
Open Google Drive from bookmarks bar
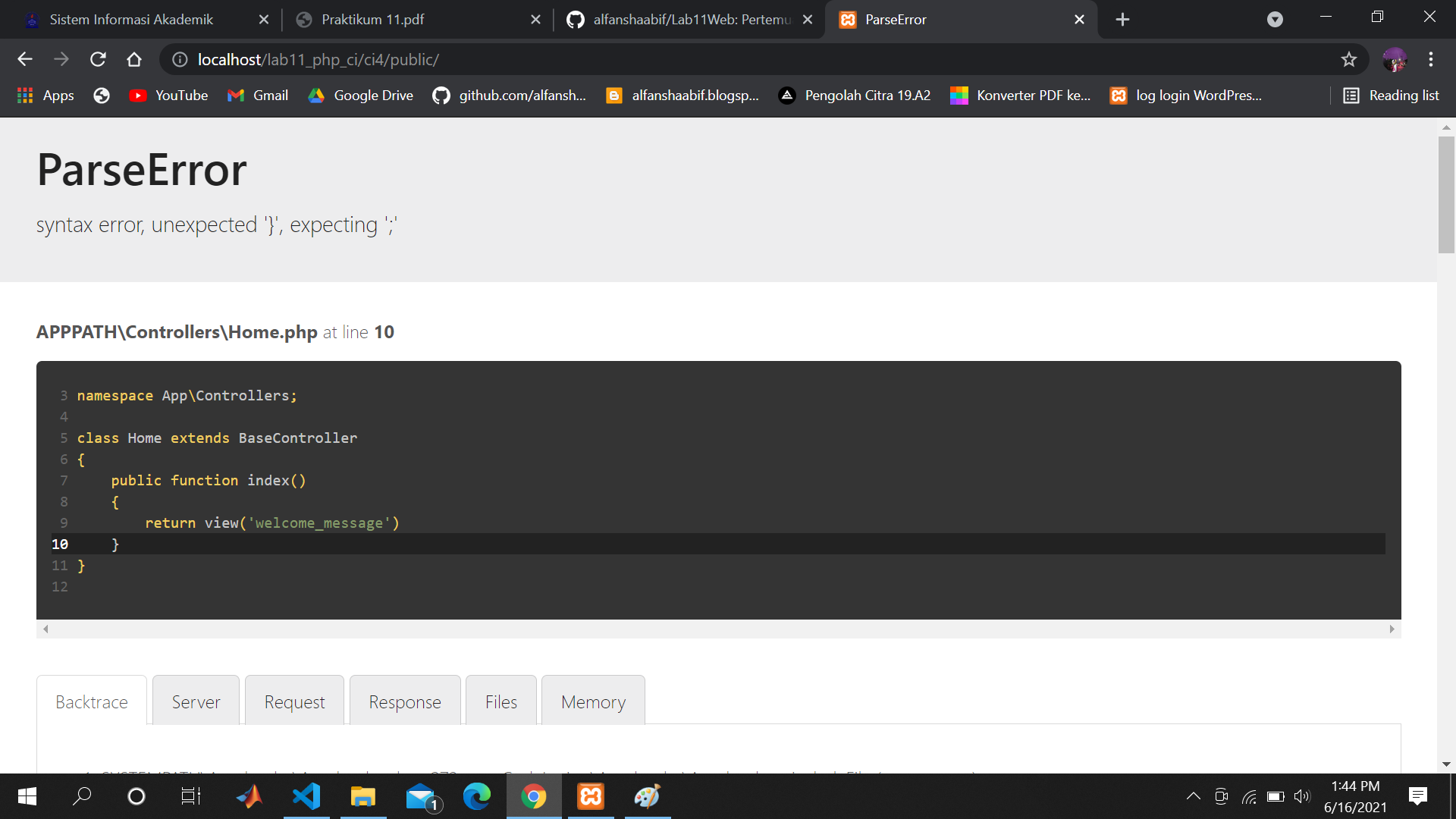pyautogui.click(x=361, y=96)
